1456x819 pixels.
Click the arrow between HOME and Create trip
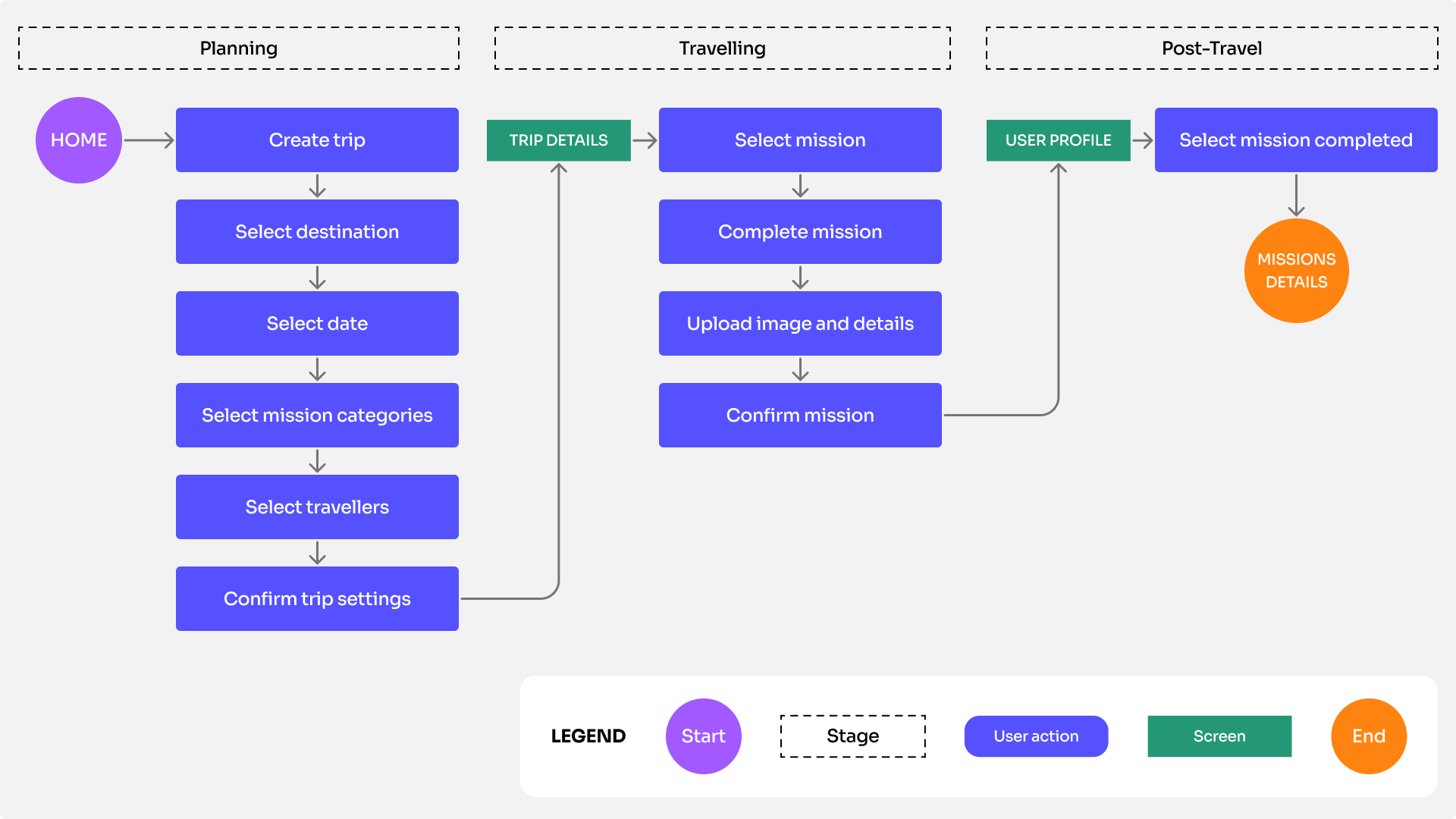point(149,140)
